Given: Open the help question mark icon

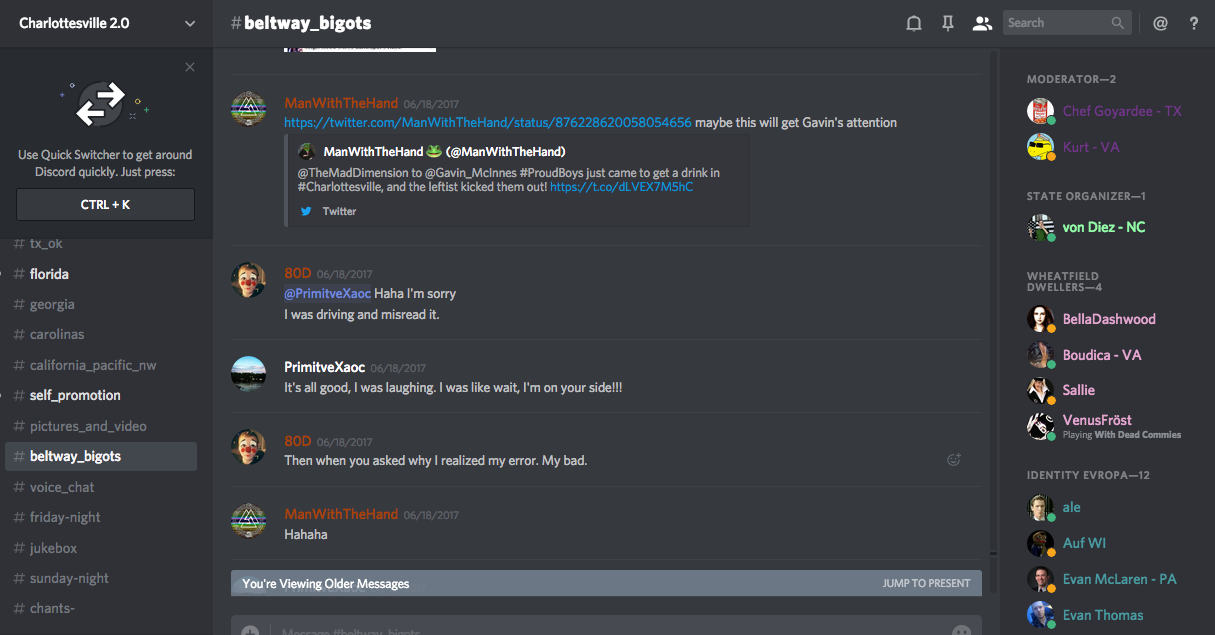Looking at the screenshot, I should pyautogui.click(x=1194, y=23).
